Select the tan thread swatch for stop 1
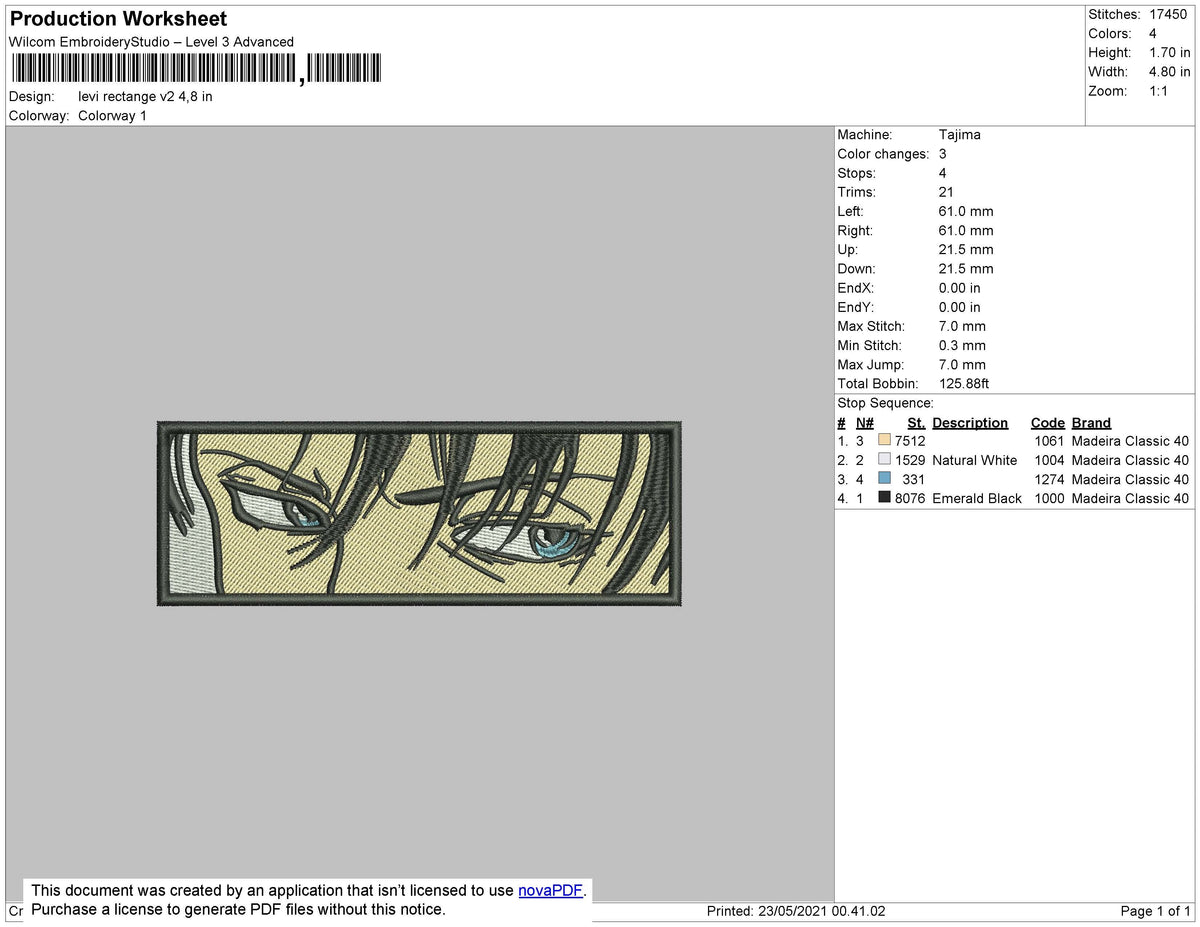1200x927 pixels. click(x=884, y=440)
